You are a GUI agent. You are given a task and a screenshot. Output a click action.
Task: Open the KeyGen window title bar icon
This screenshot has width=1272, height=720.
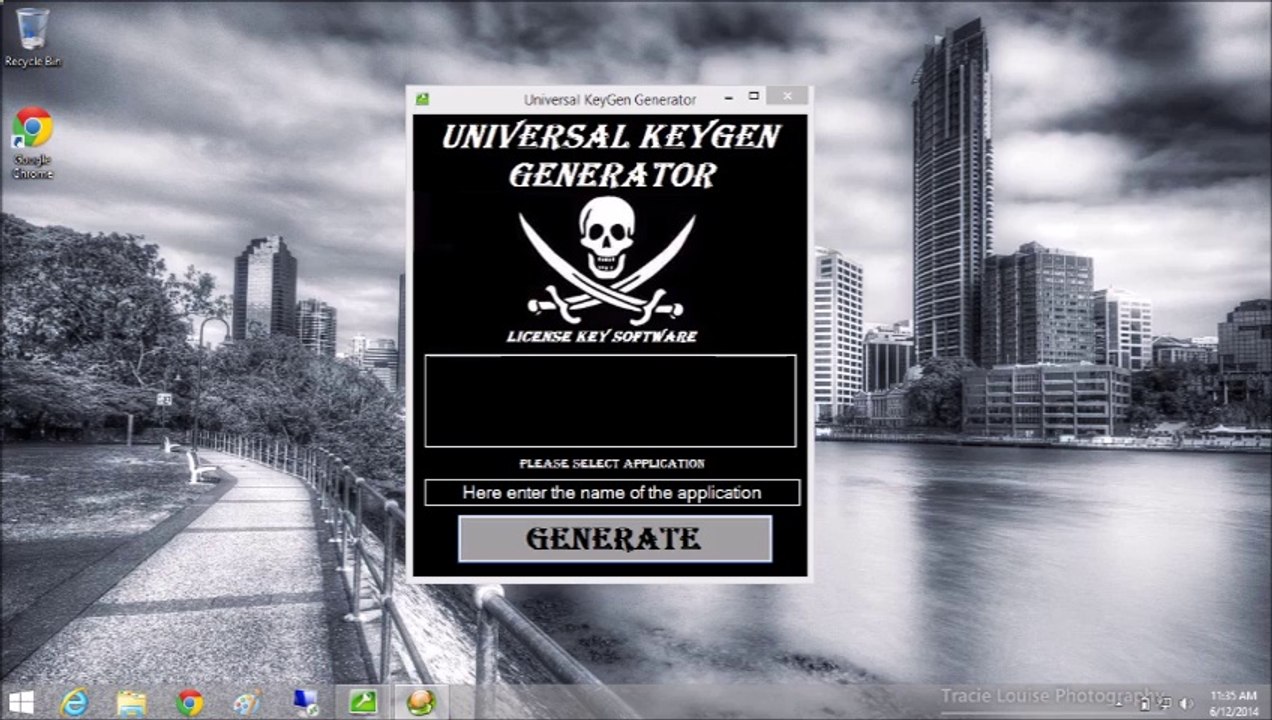tap(422, 99)
